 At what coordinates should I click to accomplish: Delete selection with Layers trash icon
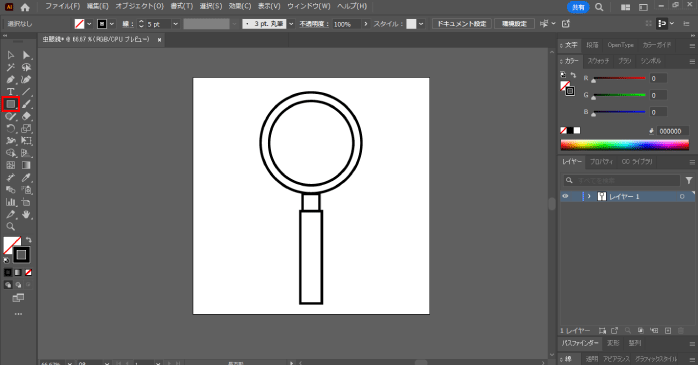point(681,331)
